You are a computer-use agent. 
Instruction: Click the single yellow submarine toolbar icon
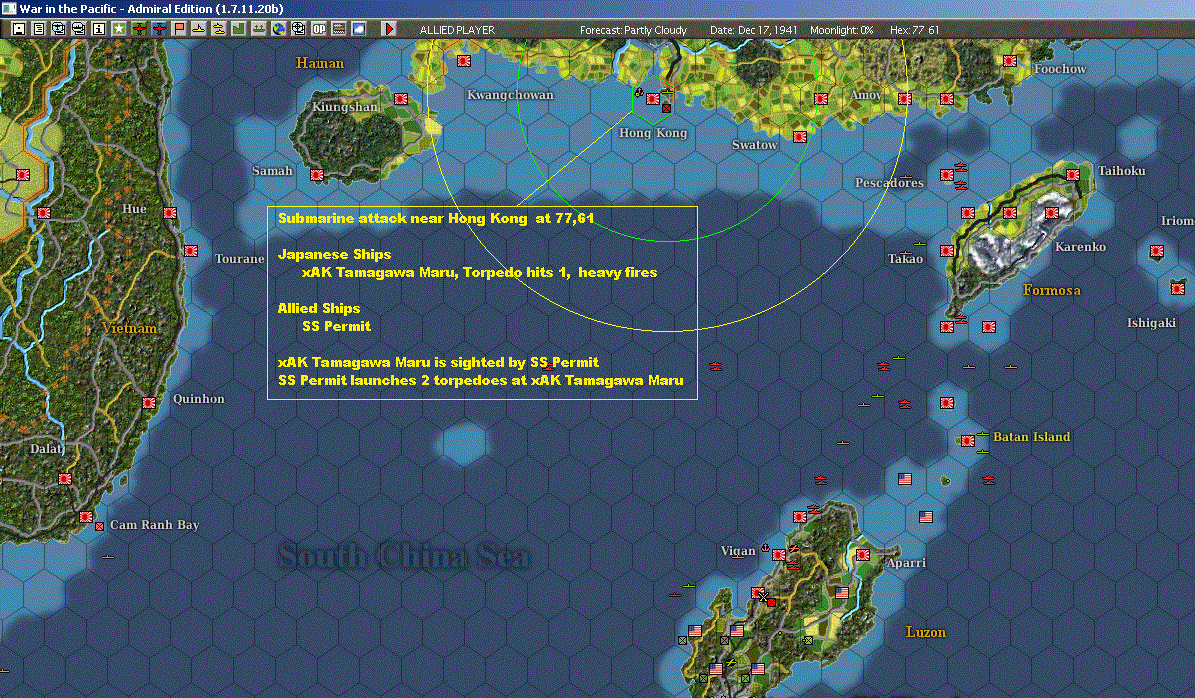pos(199,29)
